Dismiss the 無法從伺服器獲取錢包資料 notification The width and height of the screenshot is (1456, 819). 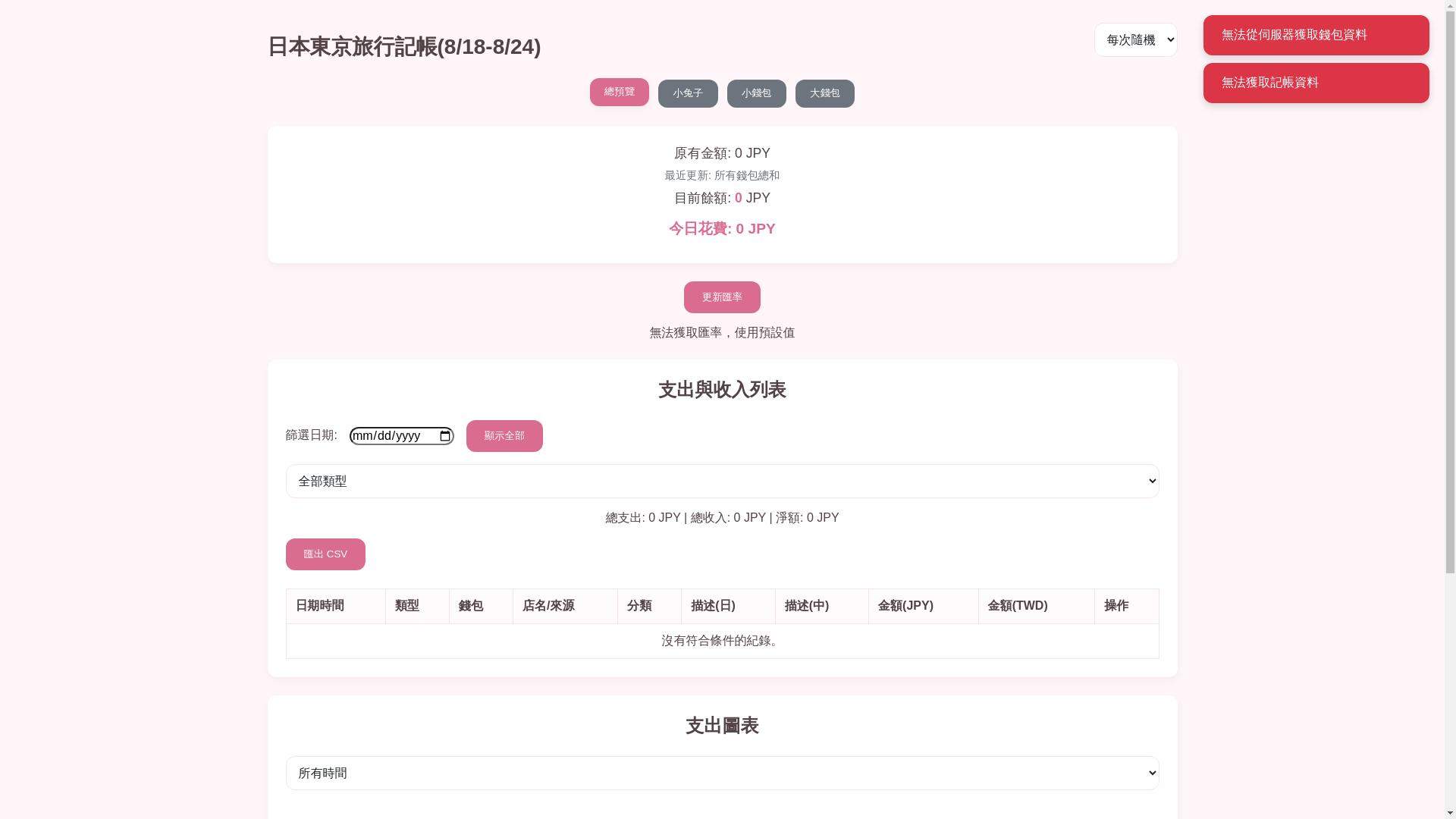[x=1316, y=35]
